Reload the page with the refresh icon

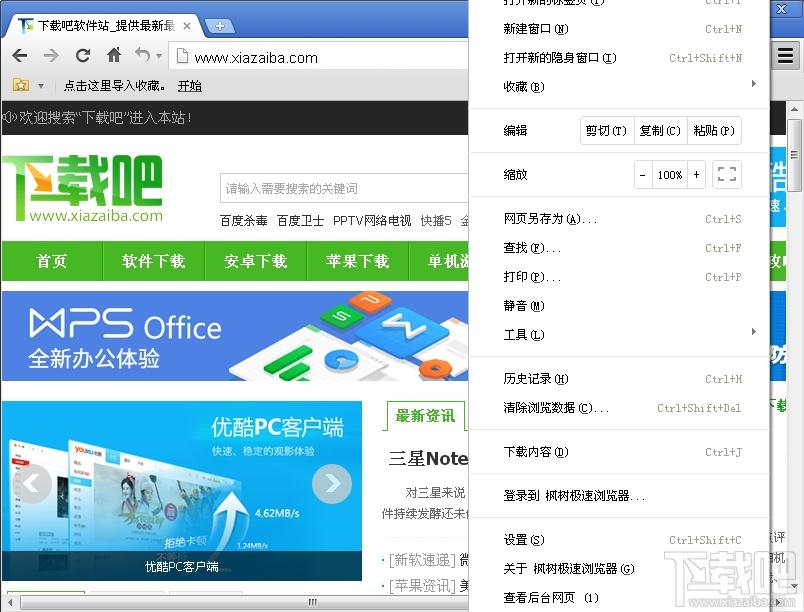point(83,55)
